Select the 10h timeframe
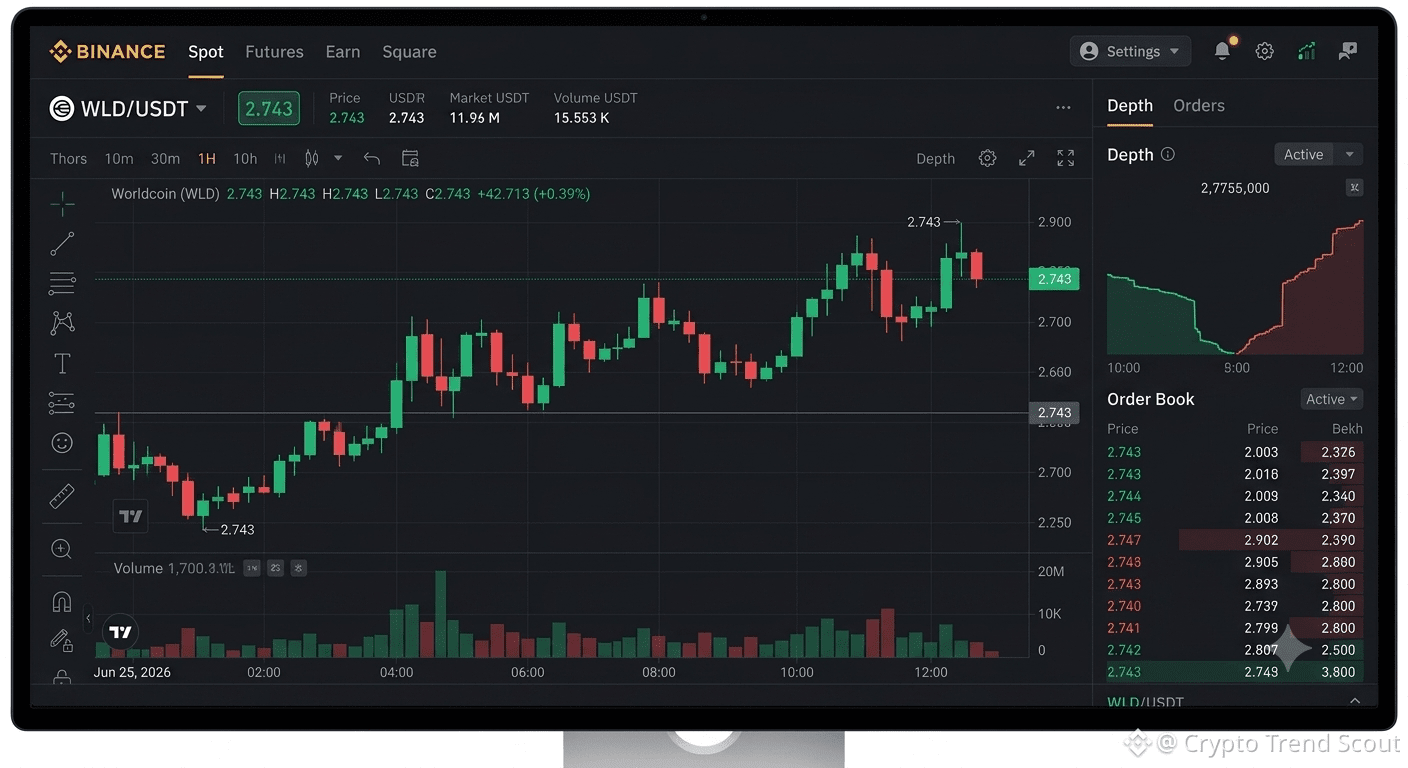The width and height of the screenshot is (1408, 768). coord(245,158)
